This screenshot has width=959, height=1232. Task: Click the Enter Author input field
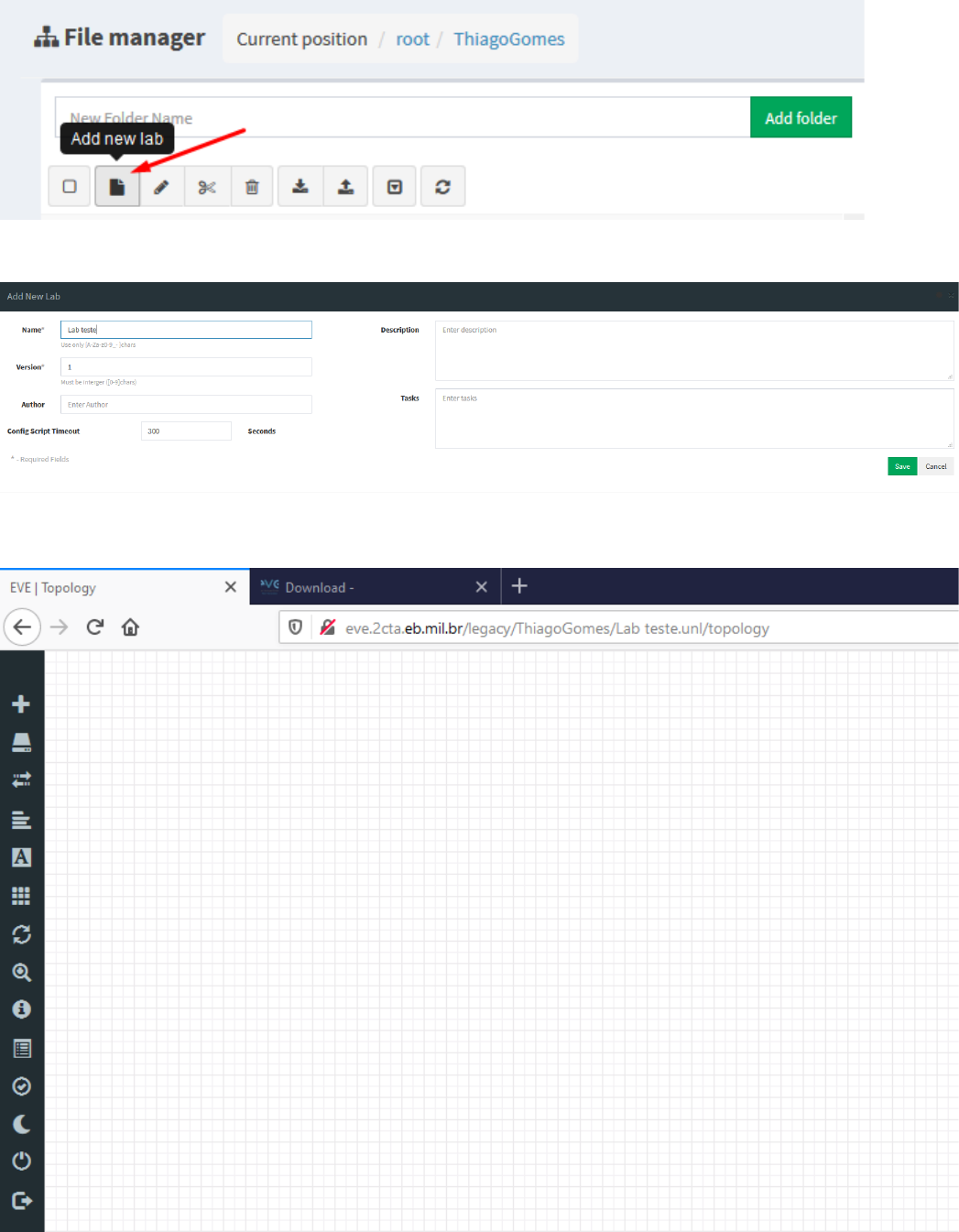pos(185,404)
